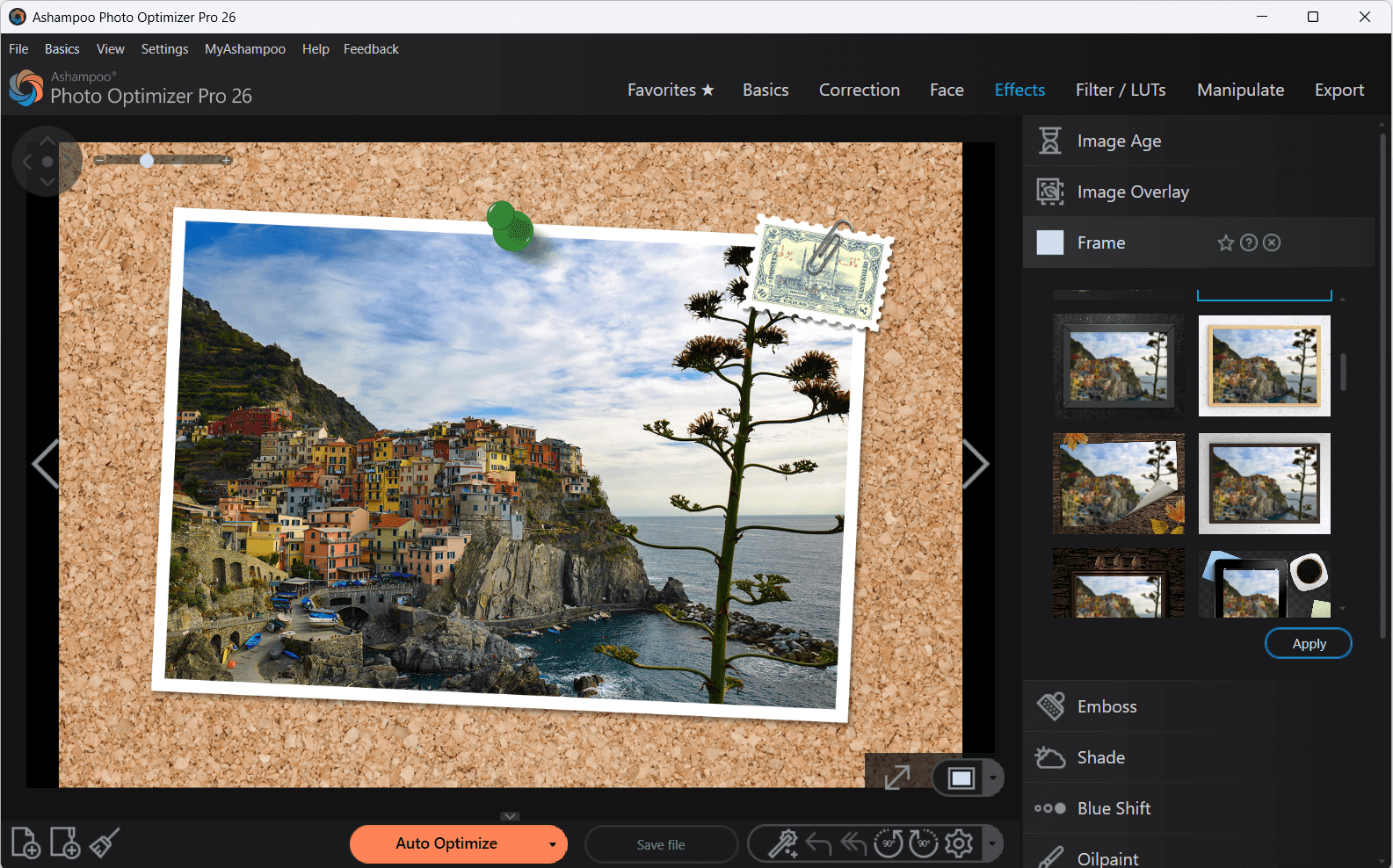Screen dimensions: 1393x868
Task: Click the magic wand optimize icon
Action: [x=782, y=844]
